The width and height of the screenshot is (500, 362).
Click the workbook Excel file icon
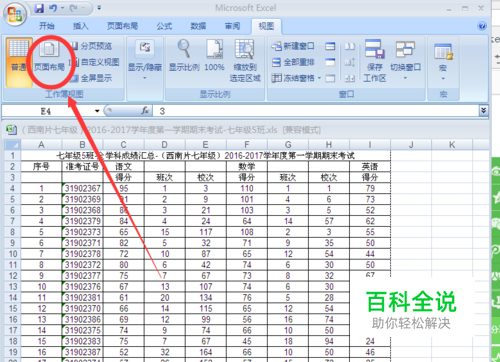12,130
